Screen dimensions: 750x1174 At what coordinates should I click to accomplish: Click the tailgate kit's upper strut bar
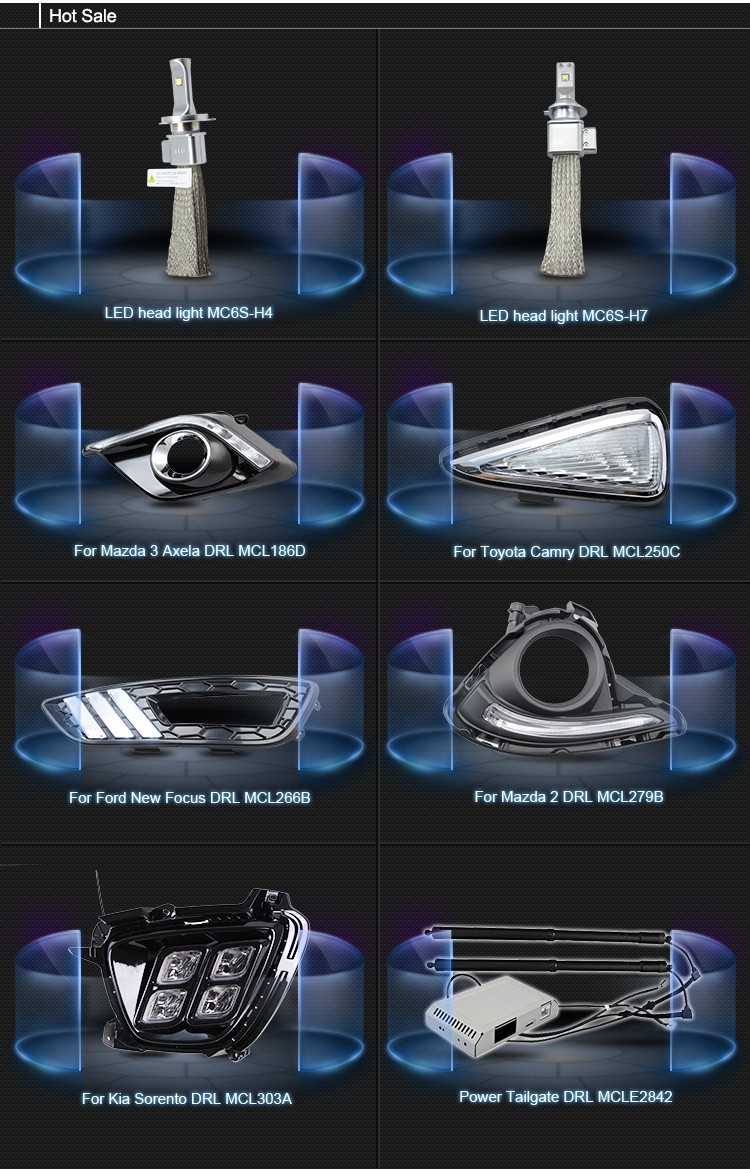(546, 933)
